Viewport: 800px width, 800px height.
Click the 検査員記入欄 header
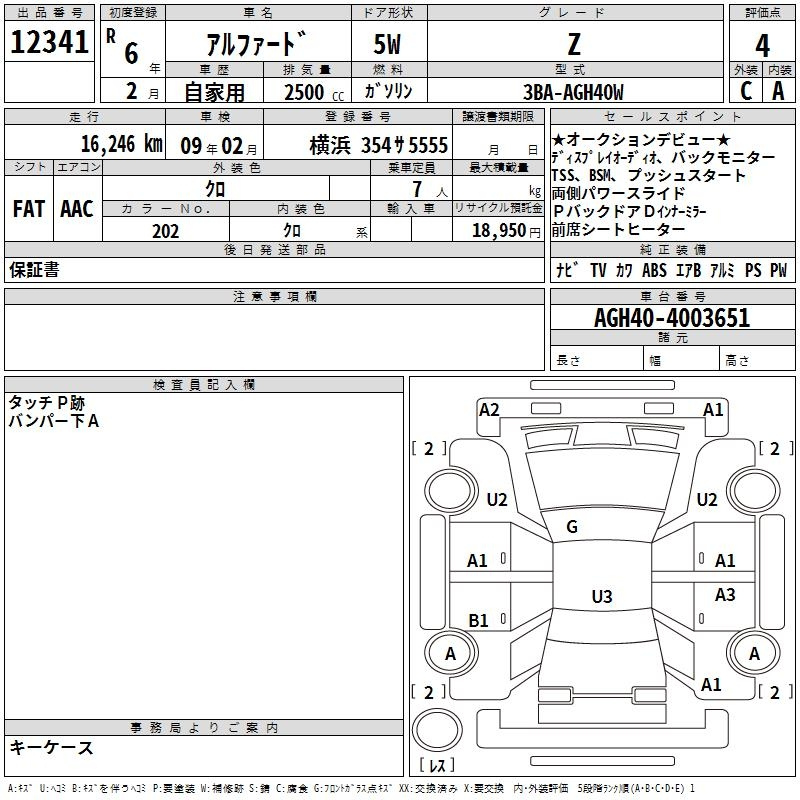click(204, 385)
